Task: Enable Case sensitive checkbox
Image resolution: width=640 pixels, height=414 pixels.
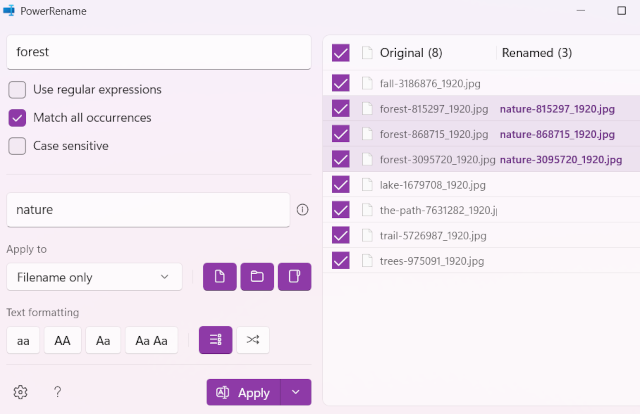Action: coord(17,146)
